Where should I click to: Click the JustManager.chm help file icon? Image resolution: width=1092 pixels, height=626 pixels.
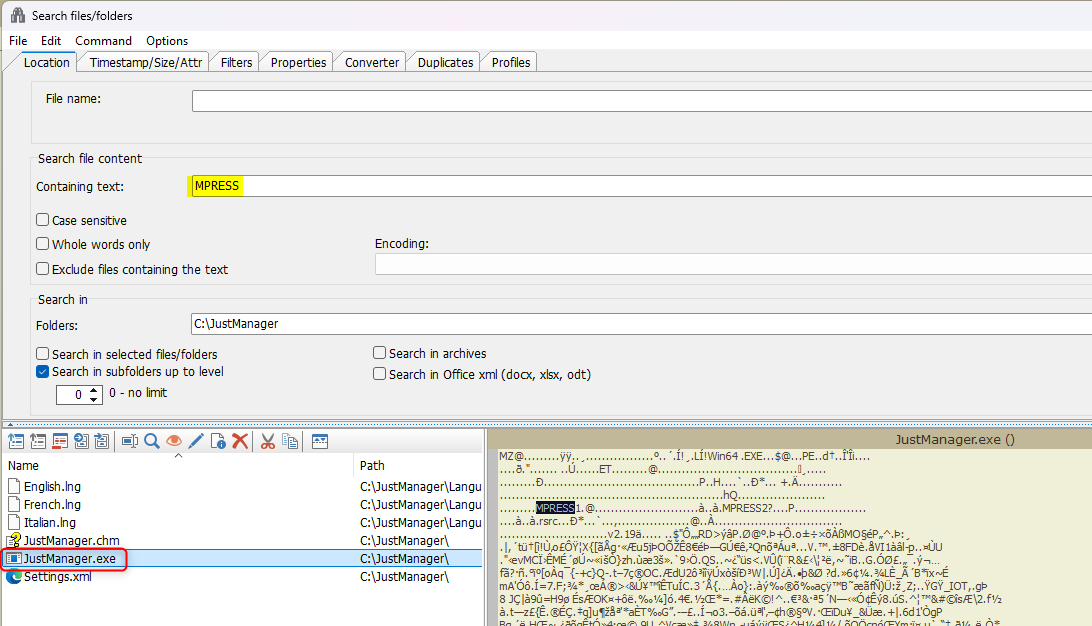14,540
